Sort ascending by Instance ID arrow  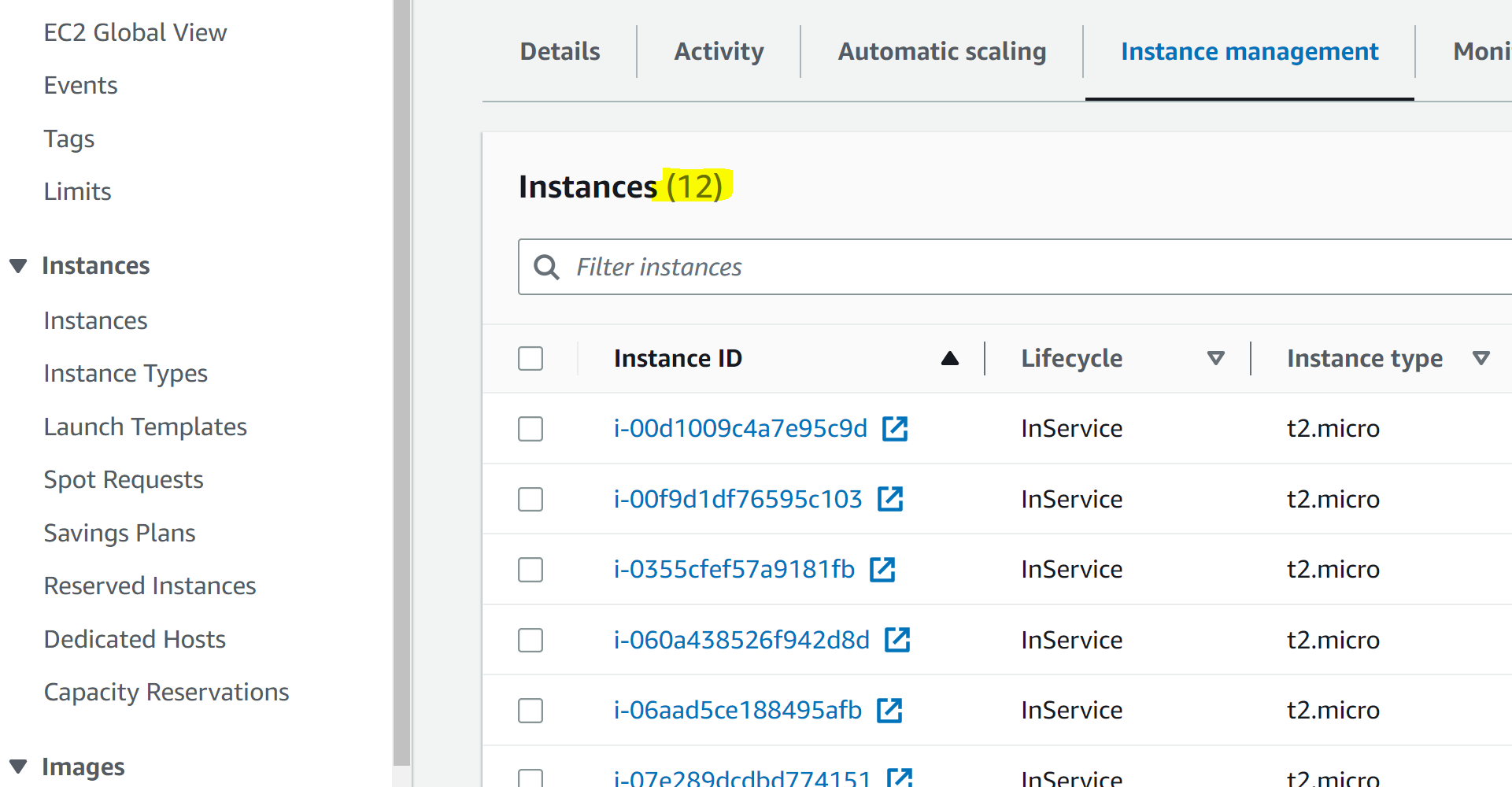950,359
